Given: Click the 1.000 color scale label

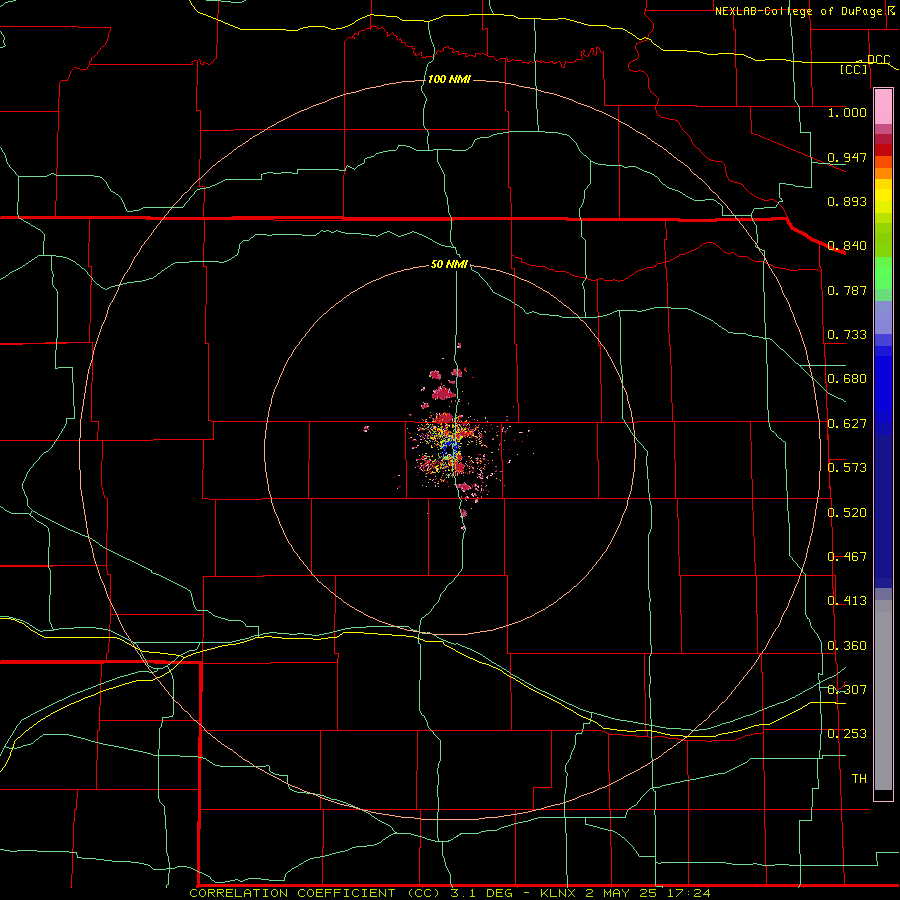Looking at the screenshot, I should click(847, 112).
